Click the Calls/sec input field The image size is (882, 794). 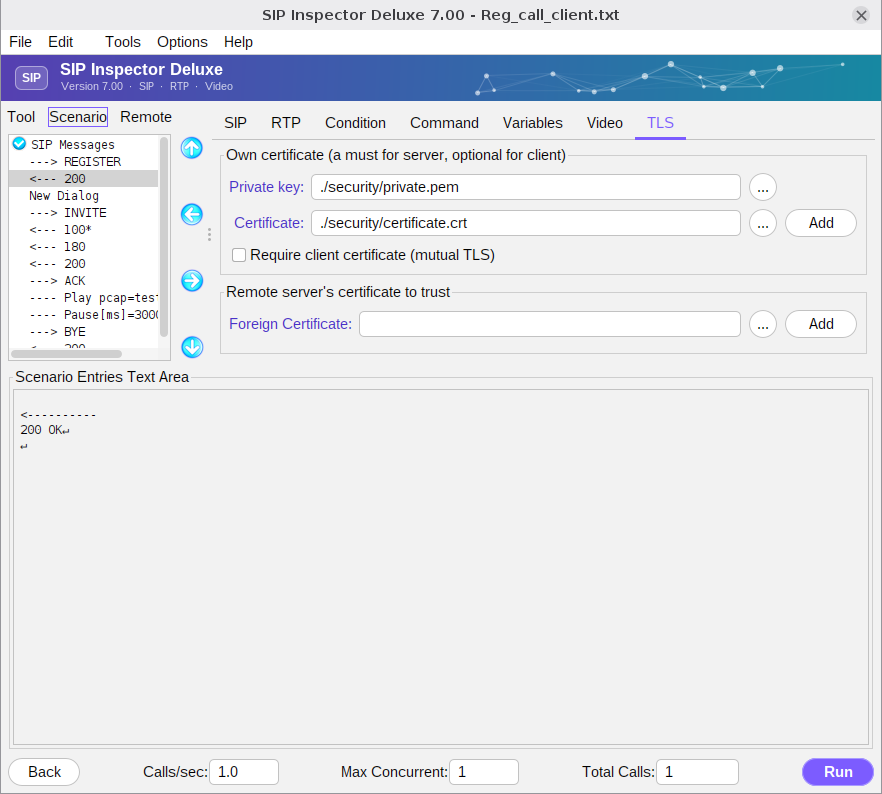244,772
